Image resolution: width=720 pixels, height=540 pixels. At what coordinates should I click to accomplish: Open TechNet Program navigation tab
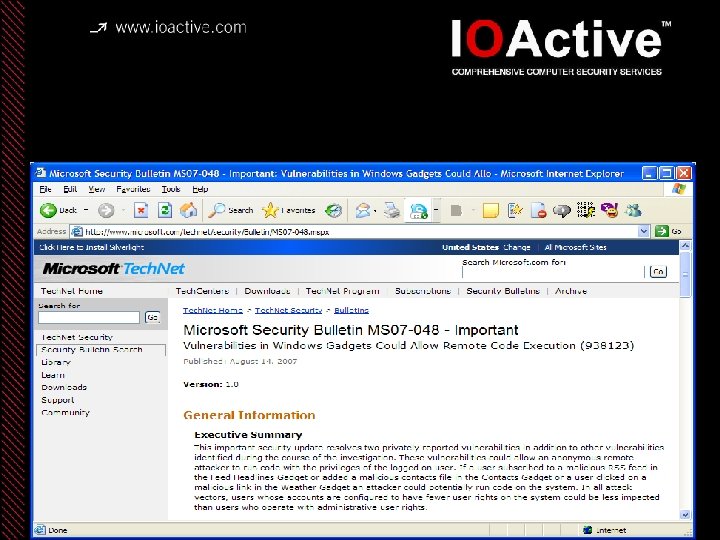343,291
